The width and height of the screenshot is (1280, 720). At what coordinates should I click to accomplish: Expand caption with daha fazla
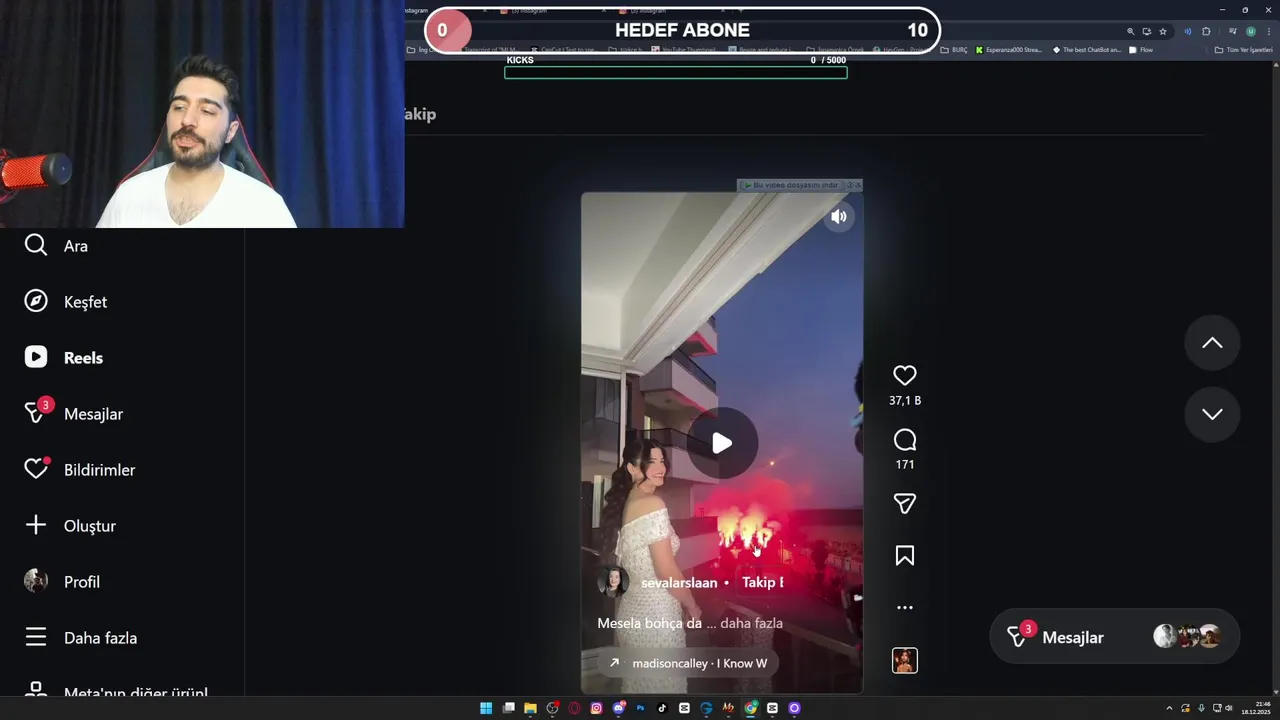point(752,623)
